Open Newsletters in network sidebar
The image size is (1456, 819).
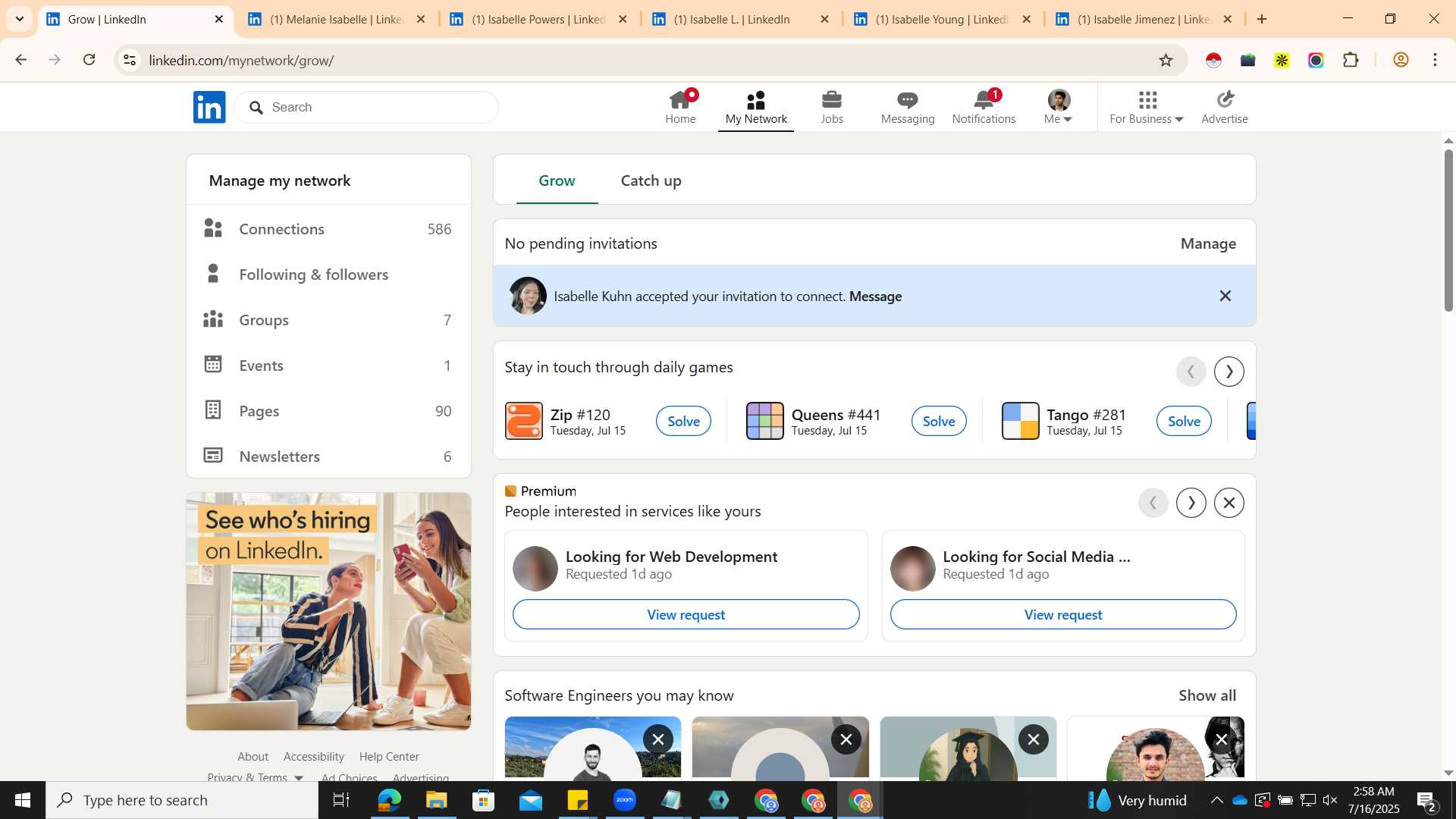[328, 457]
